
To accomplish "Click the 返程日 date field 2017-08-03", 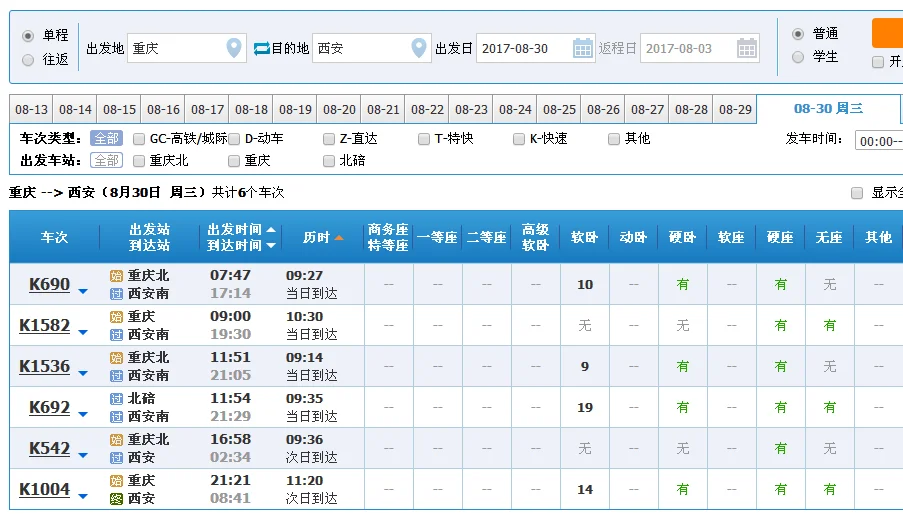I will coord(700,48).
